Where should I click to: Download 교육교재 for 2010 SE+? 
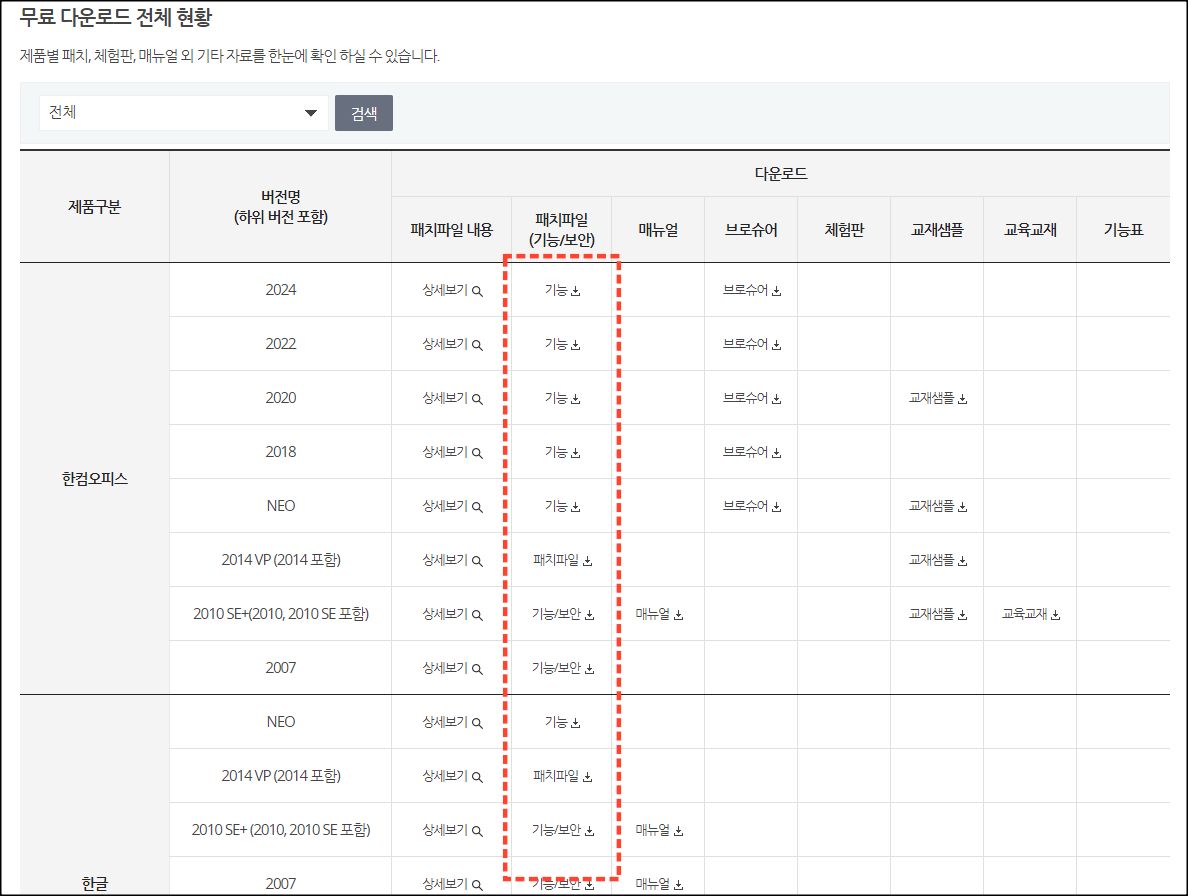[x=1028, y=613]
